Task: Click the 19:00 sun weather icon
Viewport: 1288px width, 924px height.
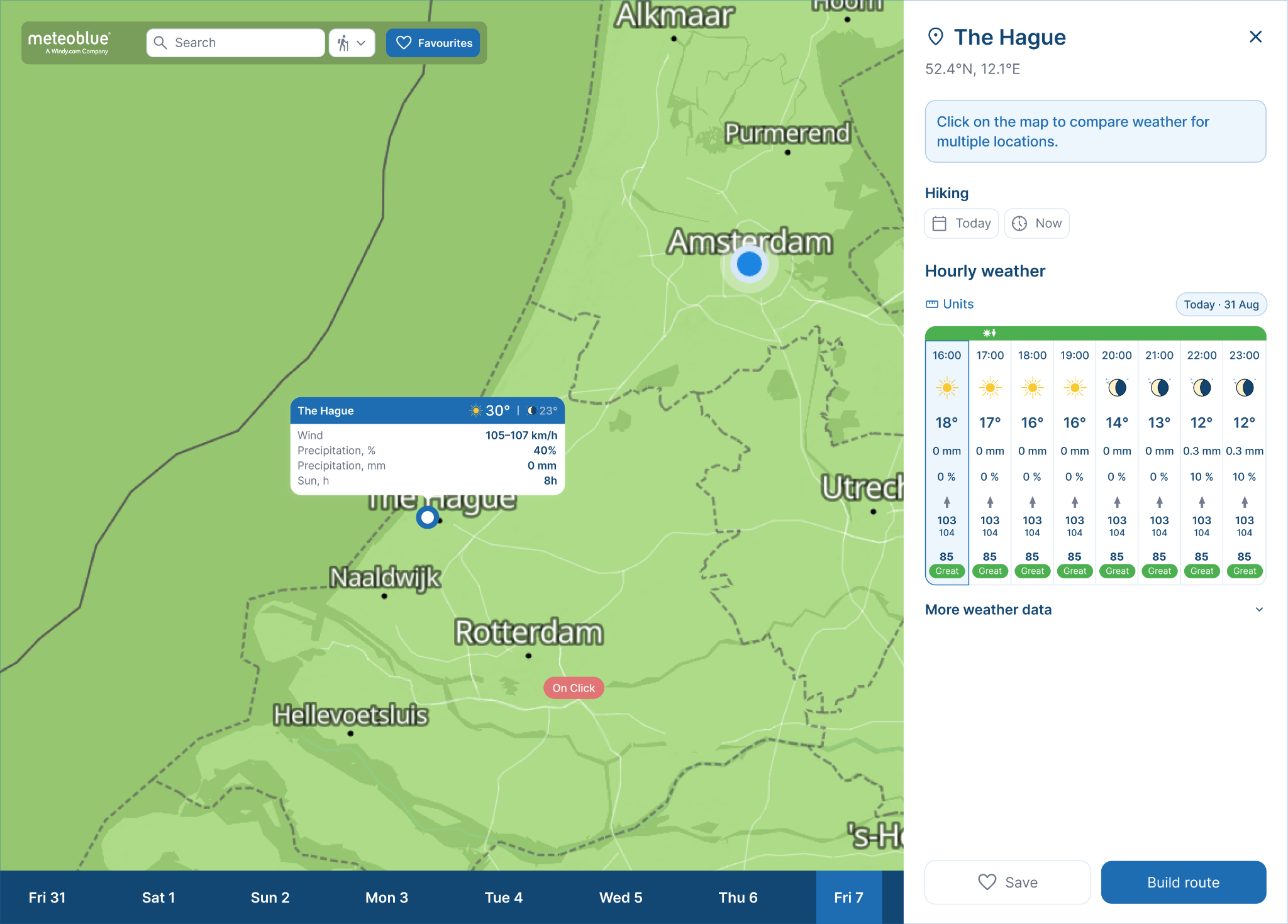Action: coord(1075,388)
